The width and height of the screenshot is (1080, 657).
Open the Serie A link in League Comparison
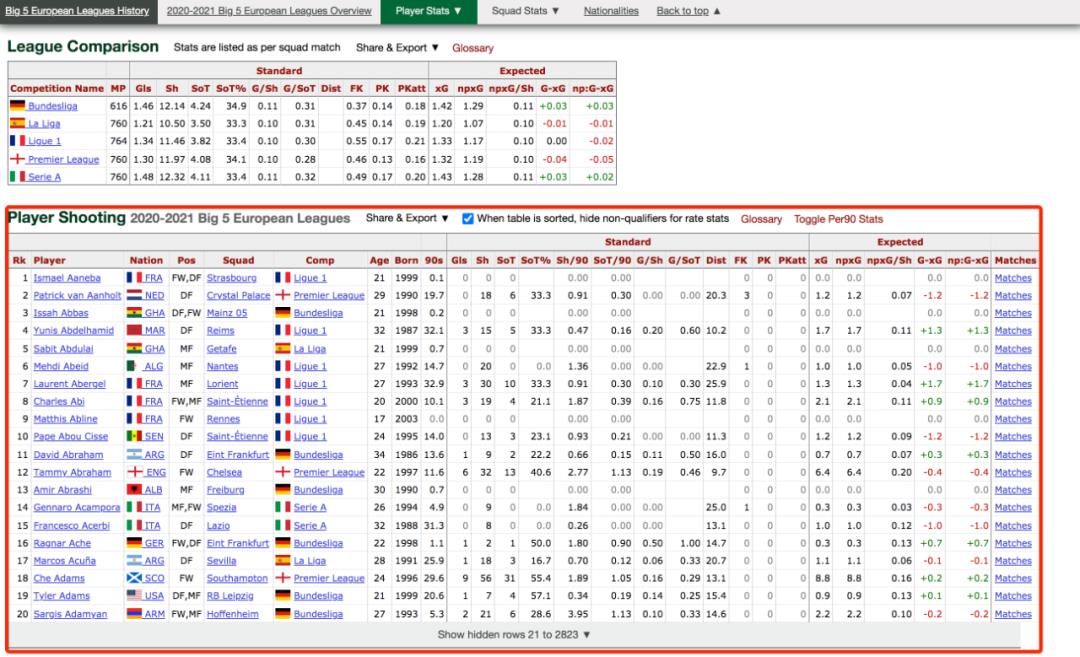tap(44, 177)
